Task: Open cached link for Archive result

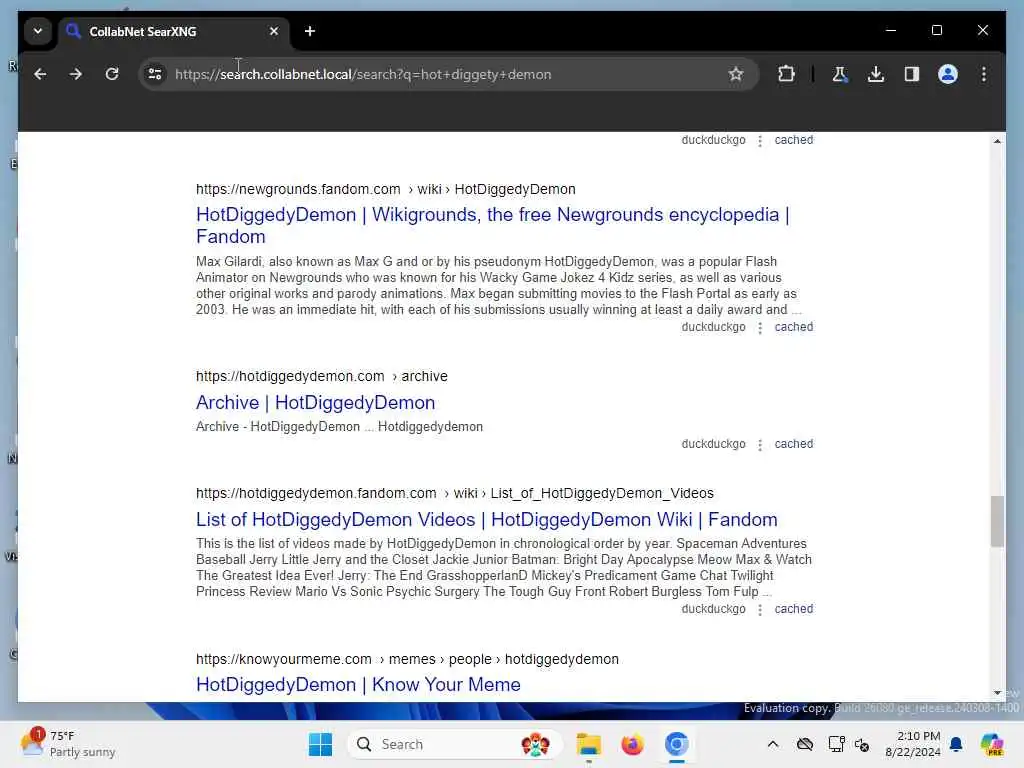Action: 793,444
